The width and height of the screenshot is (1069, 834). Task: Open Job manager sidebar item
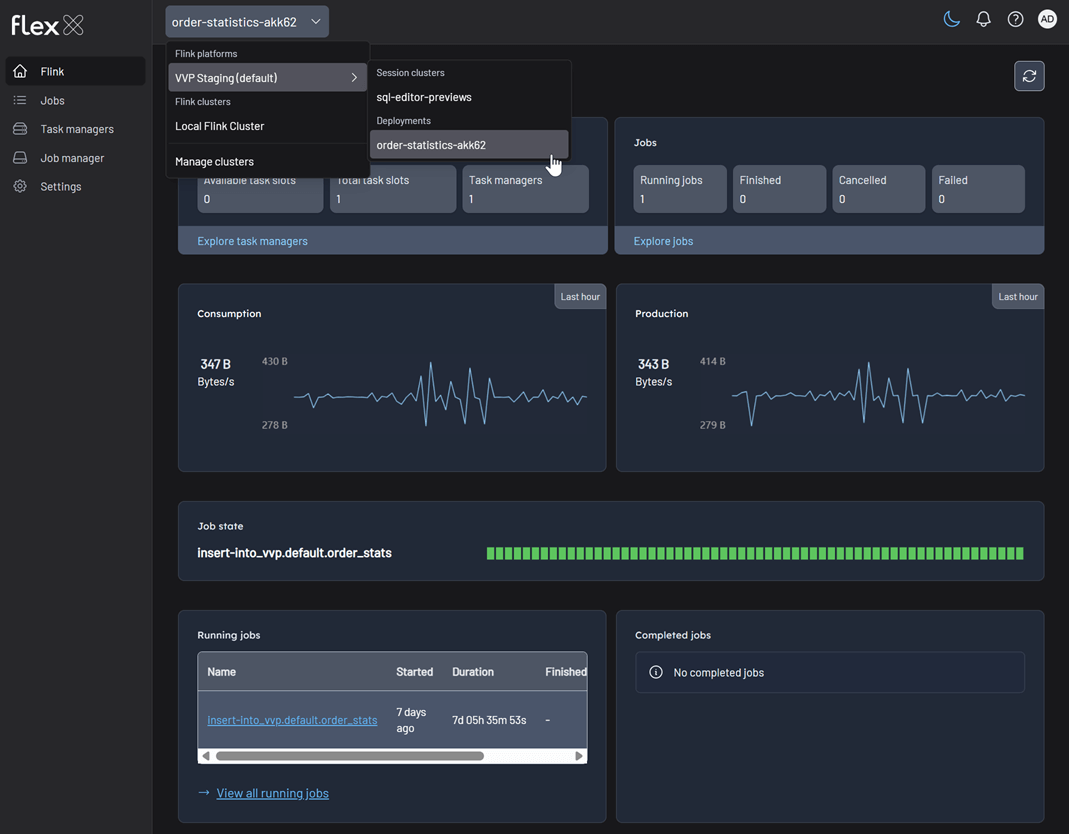pyautogui.click(x=72, y=158)
